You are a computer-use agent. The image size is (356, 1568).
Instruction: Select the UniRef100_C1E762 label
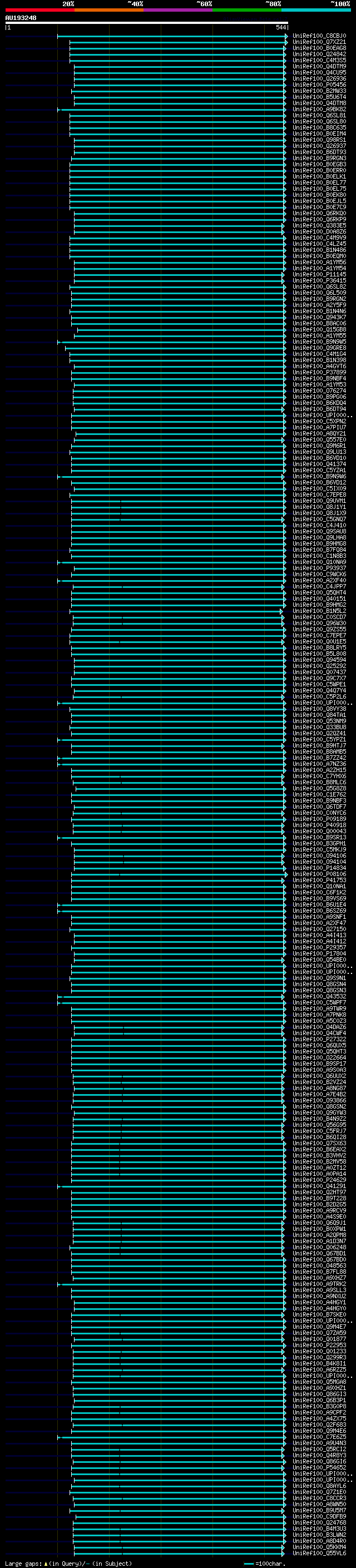(x=319, y=794)
